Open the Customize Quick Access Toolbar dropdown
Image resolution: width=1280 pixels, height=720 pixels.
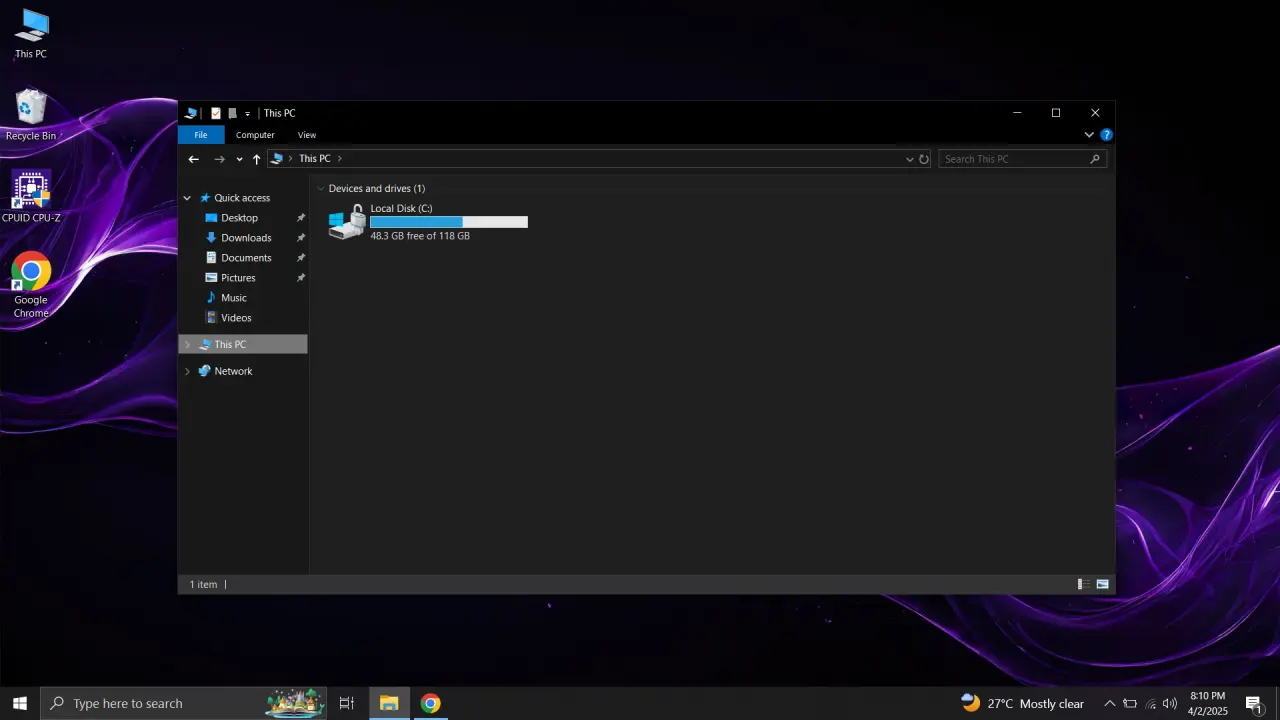[x=247, y=114]
